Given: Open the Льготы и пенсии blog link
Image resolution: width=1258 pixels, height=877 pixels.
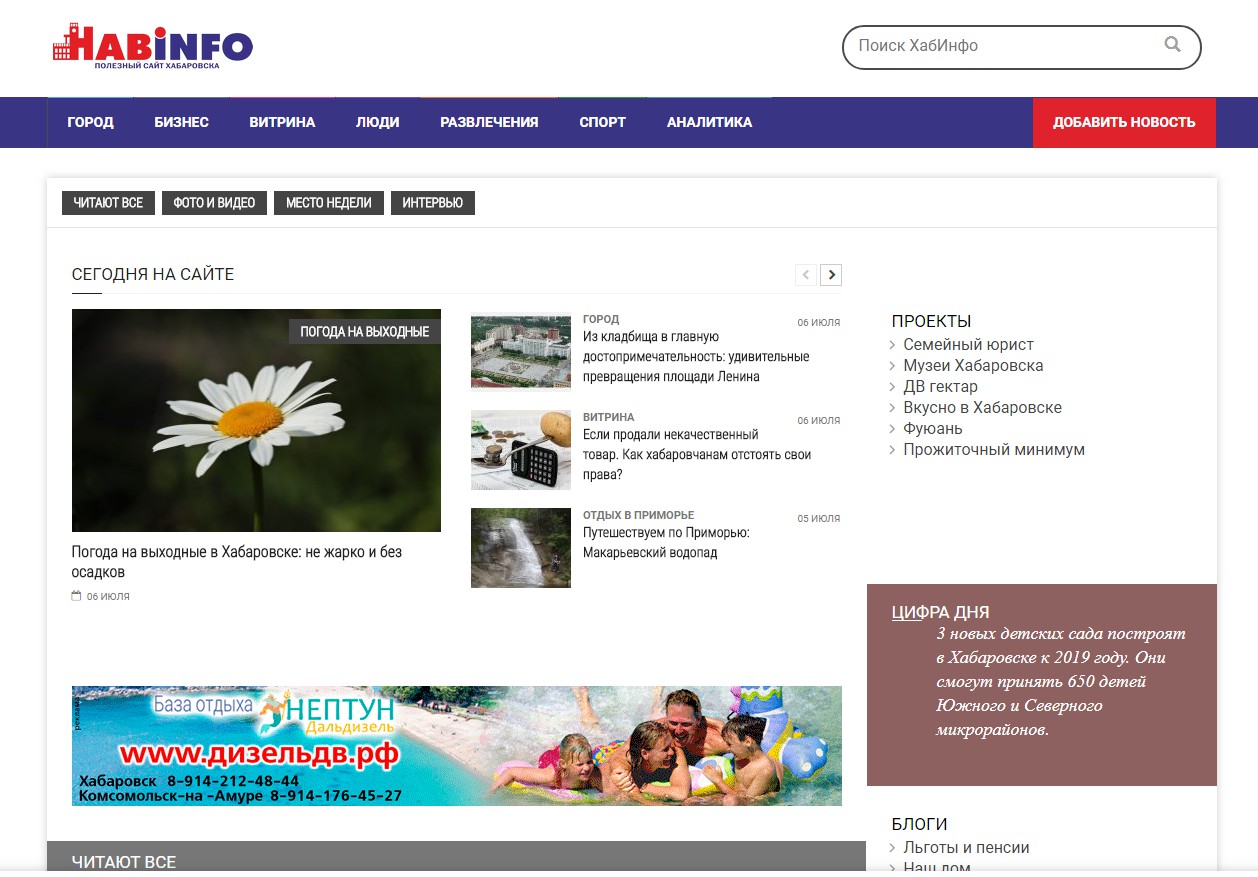Looking at the screenshot, I should [966, 847].
